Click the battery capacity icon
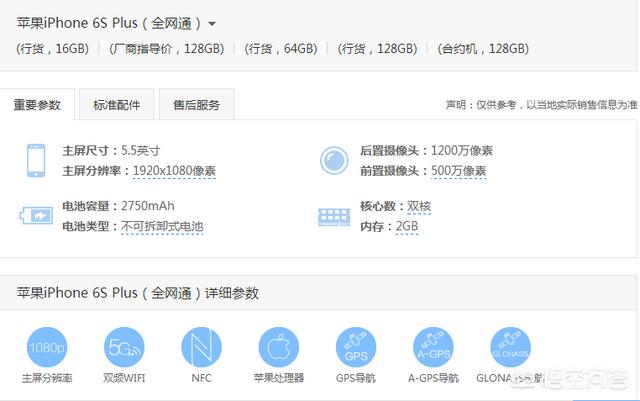640x401 pixels. [x=36, y=216]
